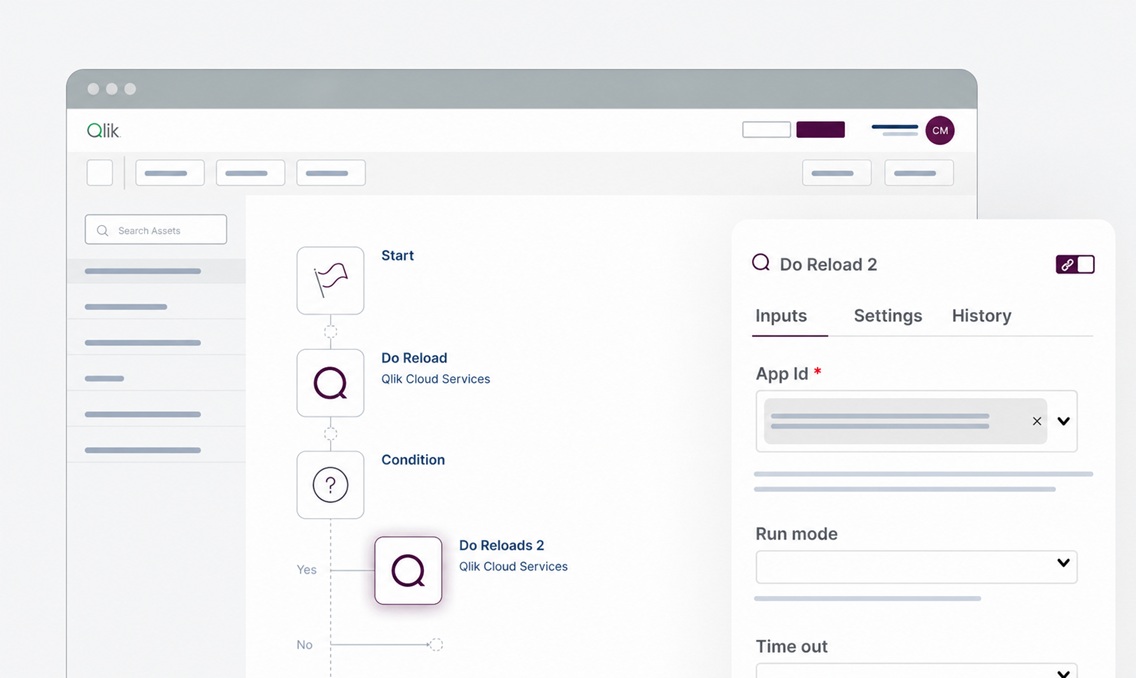Select the Start flag block
This screenshot has height=678, width=1136.
coord(330,280)
